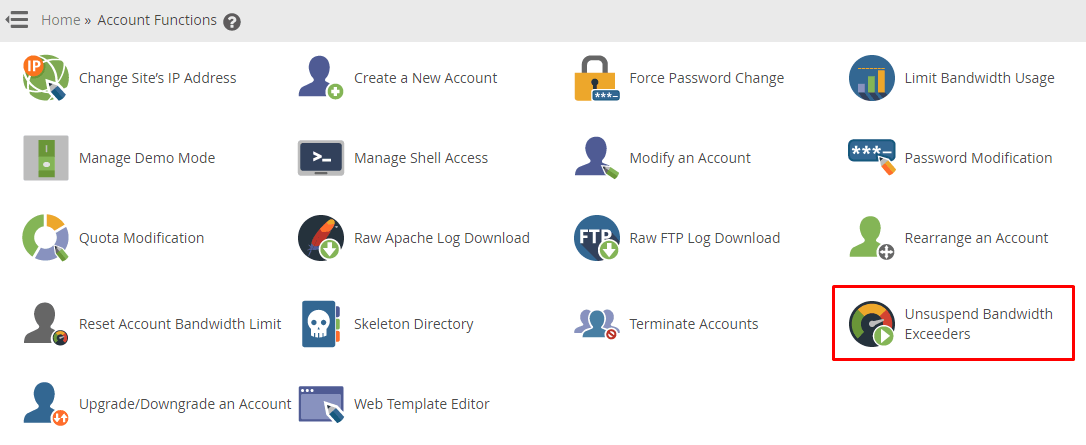This screenshot has width=1086, height=445.
Task: Click the Skeleton Directory skull icon
Action: [x=321, y=324]
